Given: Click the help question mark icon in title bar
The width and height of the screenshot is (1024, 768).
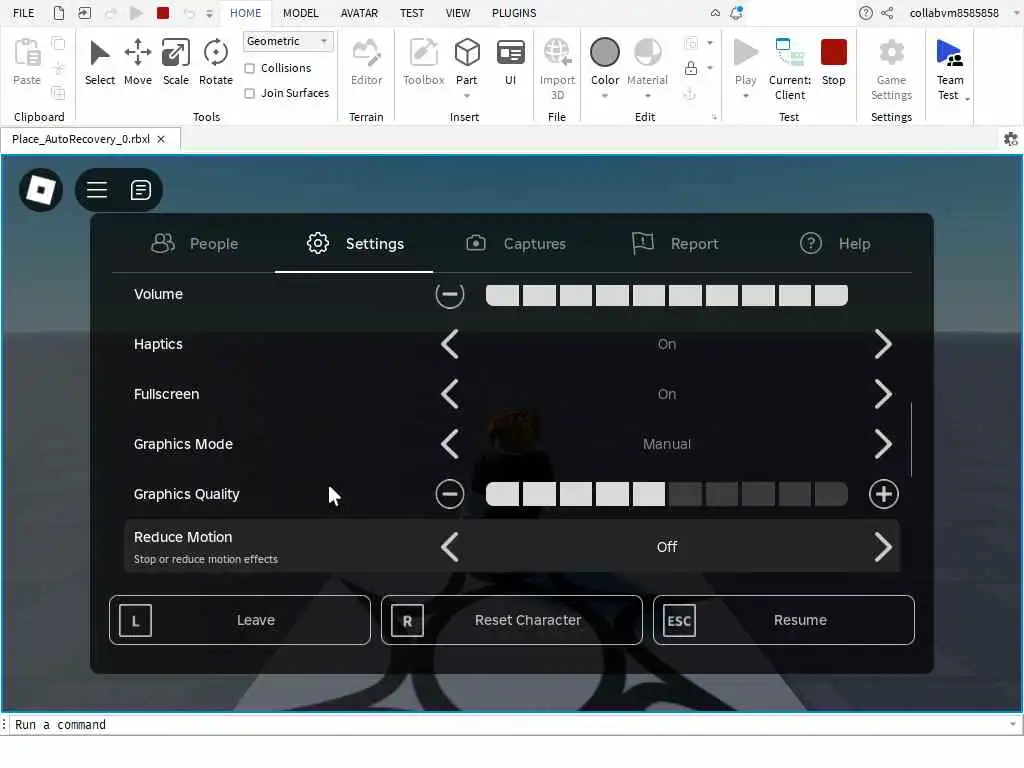Looking at the screenshot, I should pyautogui.click(x=865, y=13).
